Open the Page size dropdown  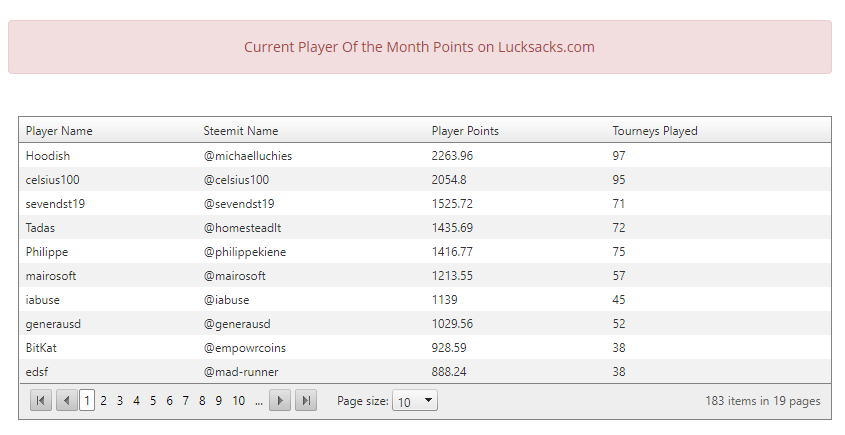click(x=415, y=401)
